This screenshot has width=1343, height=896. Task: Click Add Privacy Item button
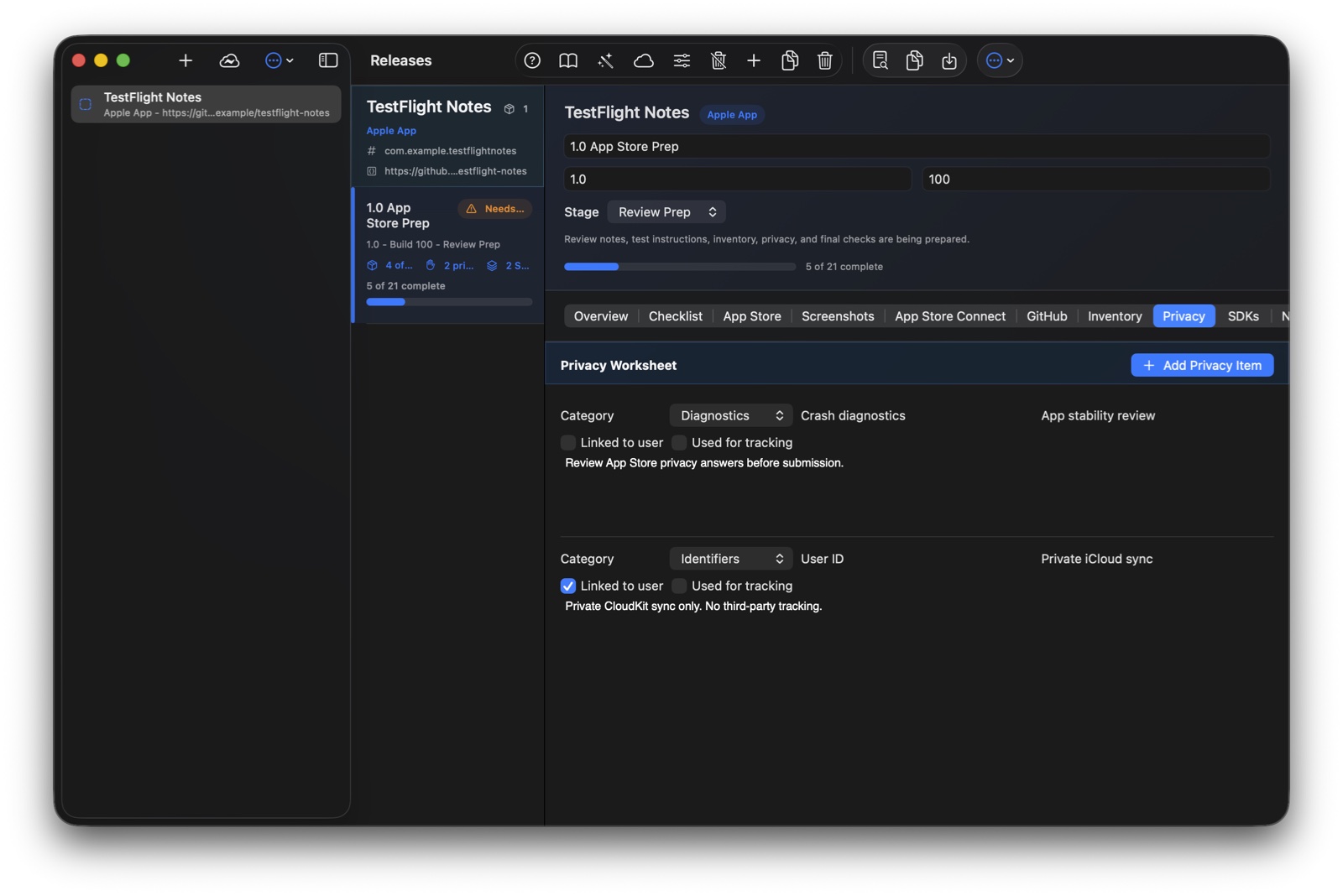[x=1202, y=365]
